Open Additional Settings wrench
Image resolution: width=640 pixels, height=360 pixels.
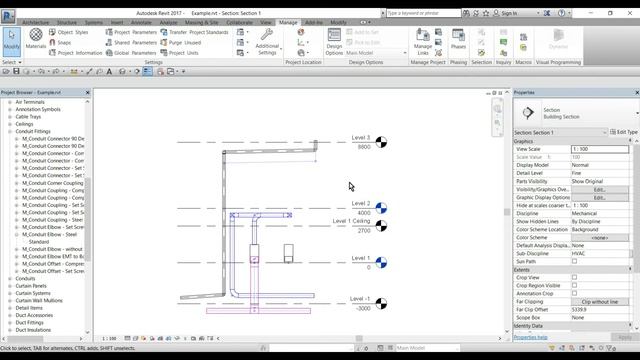pos(267,41)
